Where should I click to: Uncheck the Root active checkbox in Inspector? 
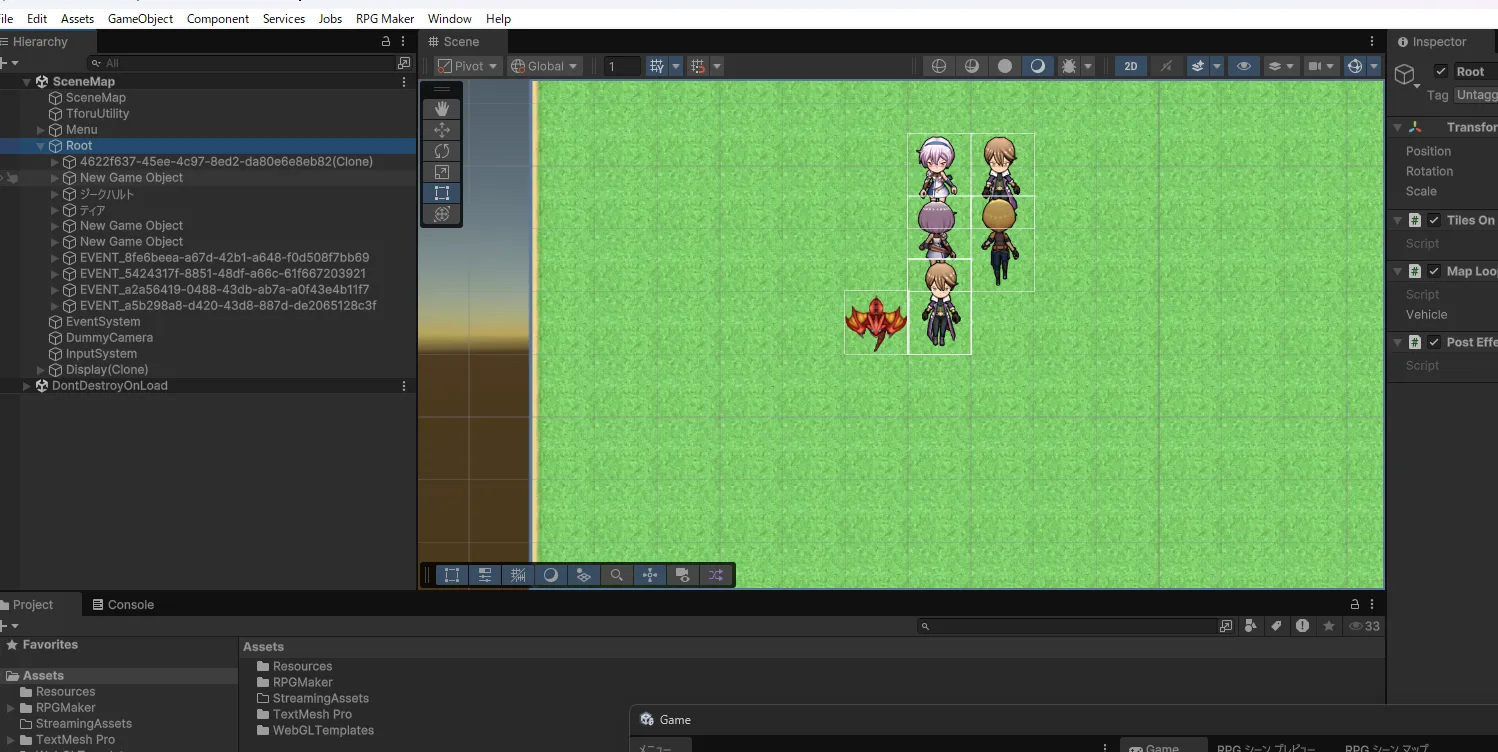click(1441, 71)
